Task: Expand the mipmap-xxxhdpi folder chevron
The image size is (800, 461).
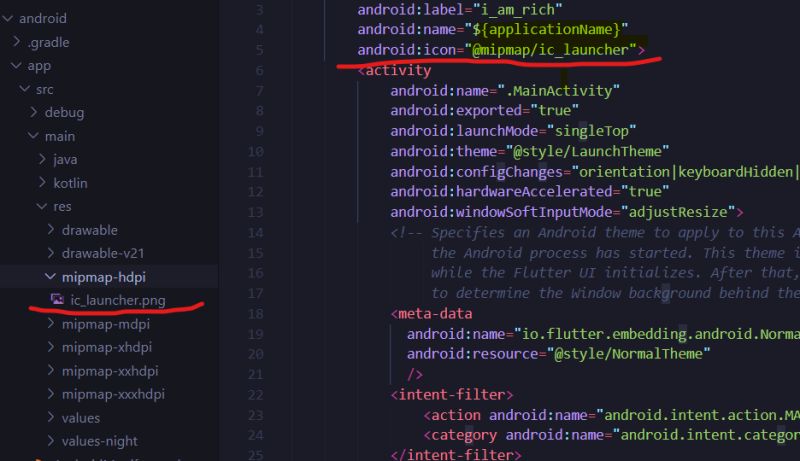Action: [x=51, y=394]
